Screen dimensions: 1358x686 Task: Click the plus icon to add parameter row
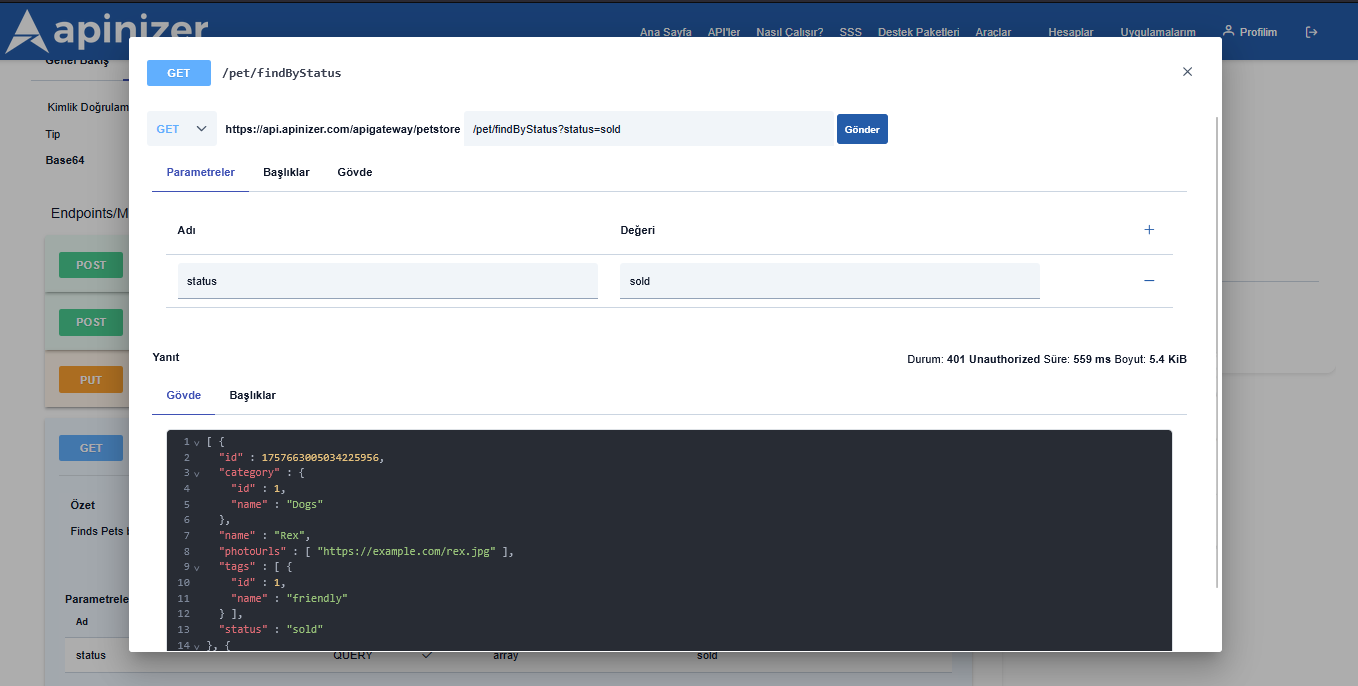coord(1149,230)
